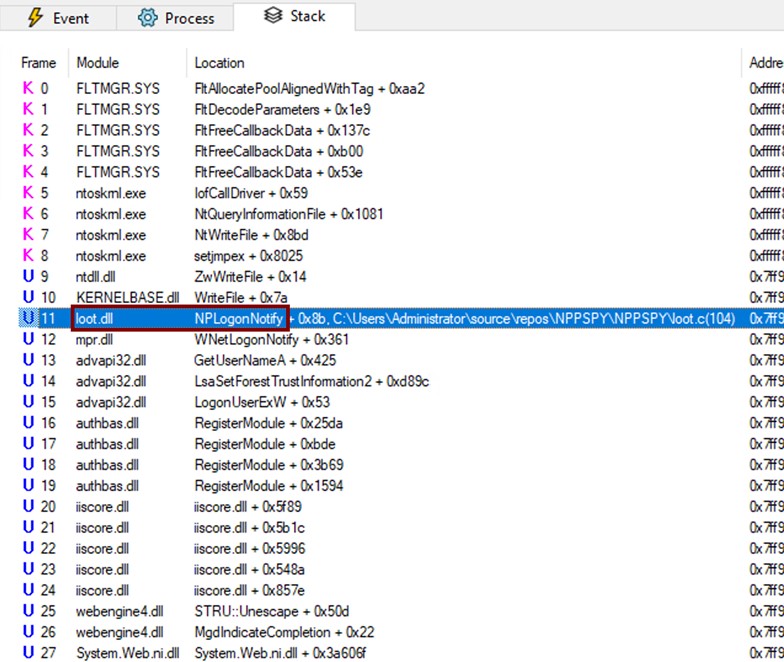
Task: Click the user-mode U icon of frame 11
Action: [28, 318]
